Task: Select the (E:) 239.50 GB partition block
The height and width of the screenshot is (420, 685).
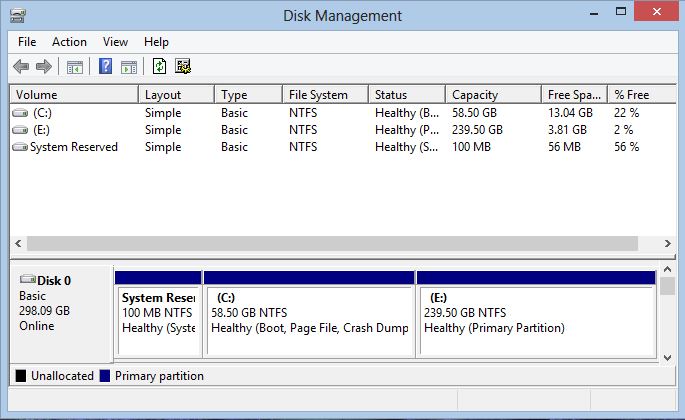Action: [536, 314]
